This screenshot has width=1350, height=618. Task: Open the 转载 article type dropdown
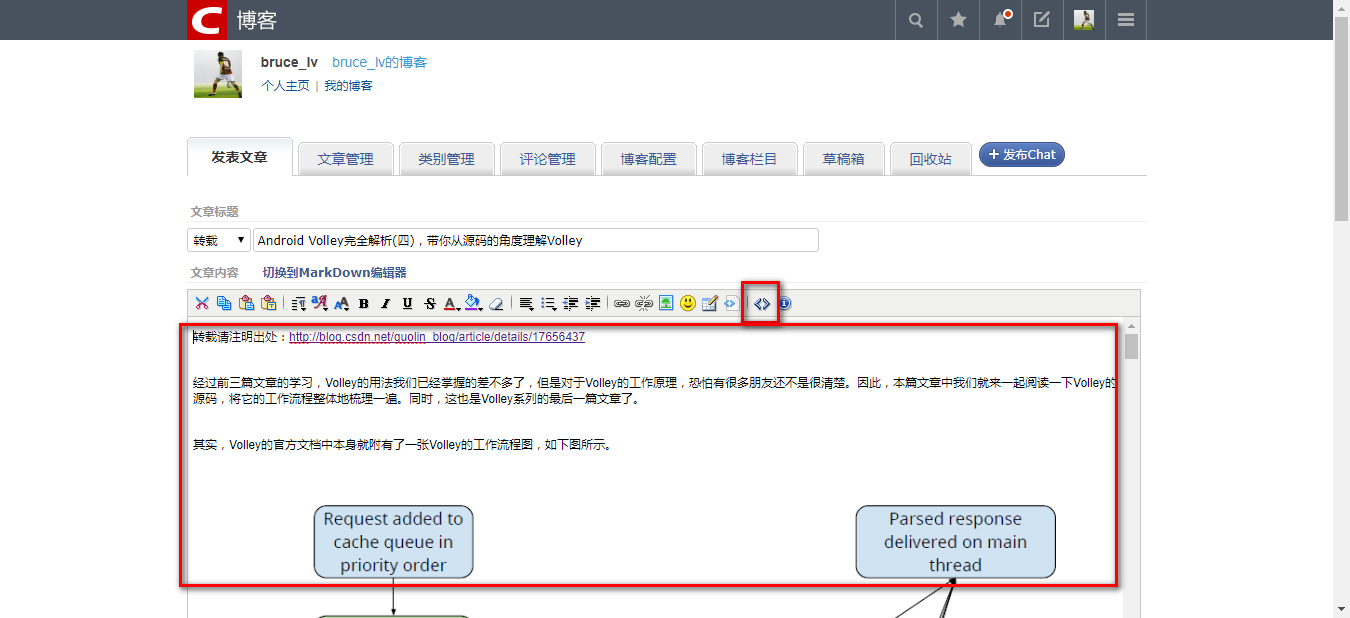(219, 240)
